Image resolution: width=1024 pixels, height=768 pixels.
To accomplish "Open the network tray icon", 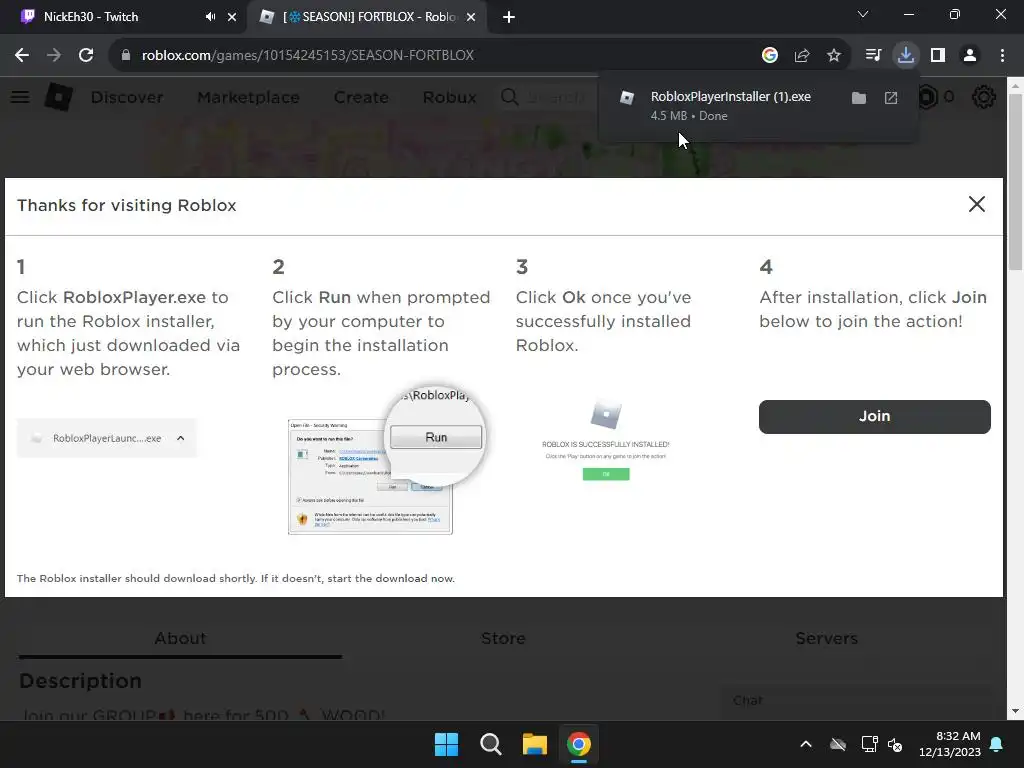I will 869,744.
